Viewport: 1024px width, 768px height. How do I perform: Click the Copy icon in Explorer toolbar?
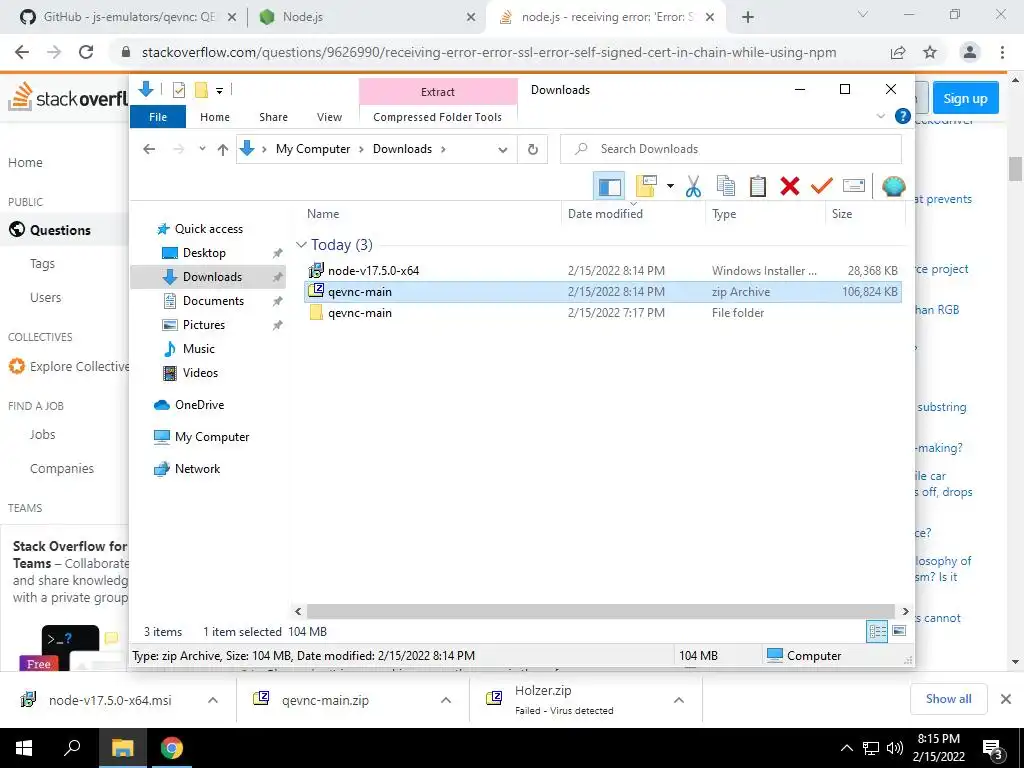point(726,186)
